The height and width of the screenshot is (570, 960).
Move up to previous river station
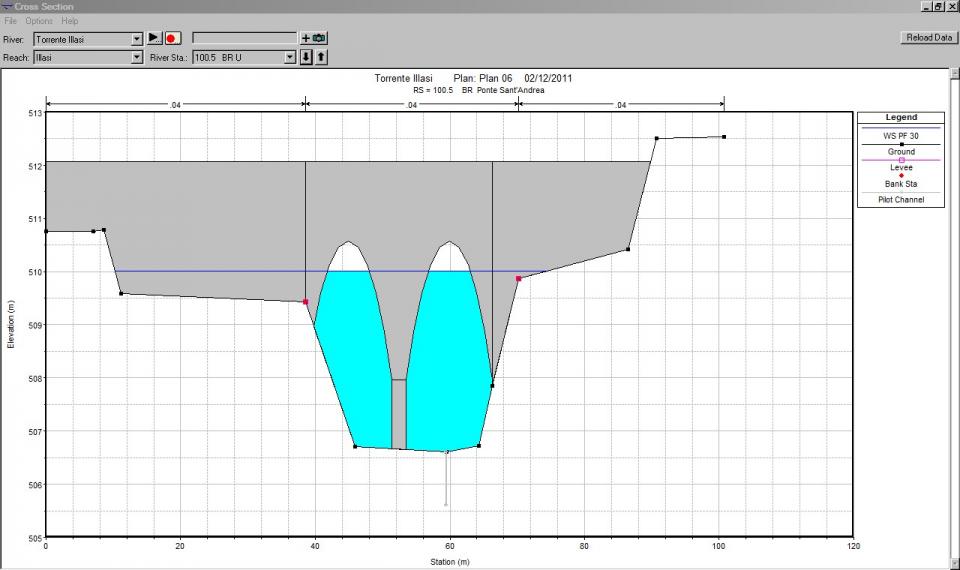point(321,57)
